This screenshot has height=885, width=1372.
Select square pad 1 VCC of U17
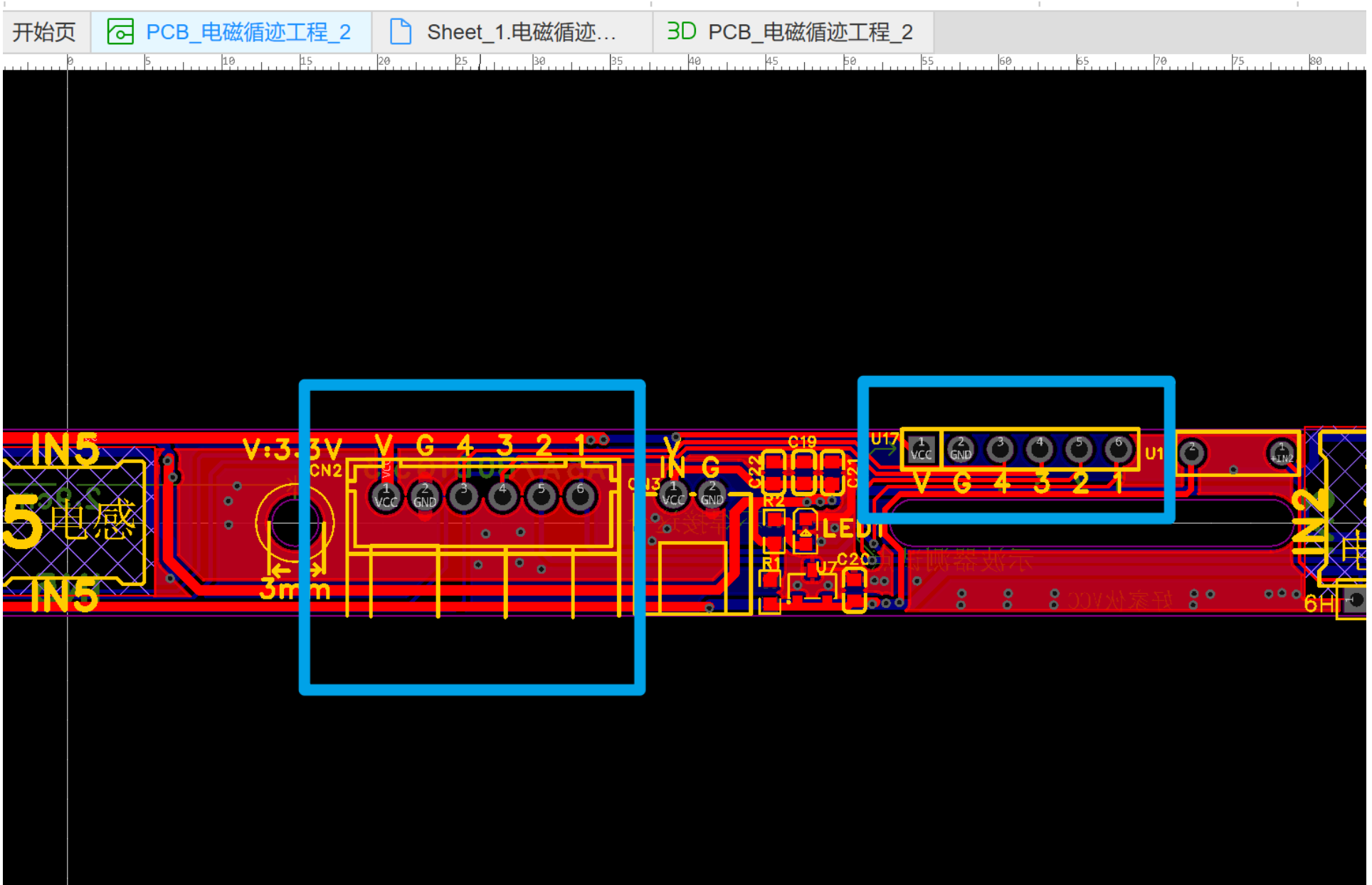(x=921, y=449)
